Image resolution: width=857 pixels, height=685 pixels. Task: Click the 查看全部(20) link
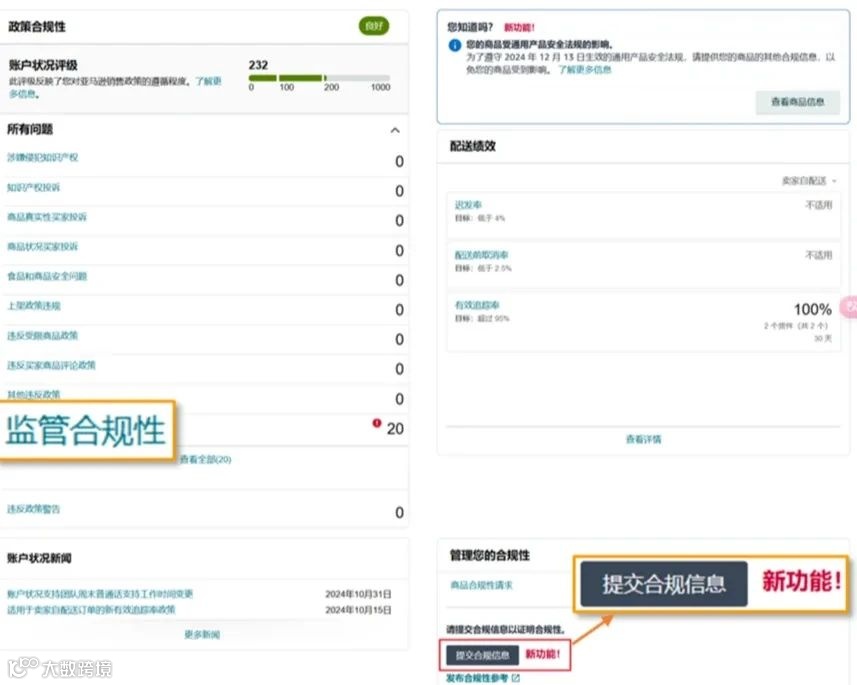pyautogui.click(x=206, y=459)
